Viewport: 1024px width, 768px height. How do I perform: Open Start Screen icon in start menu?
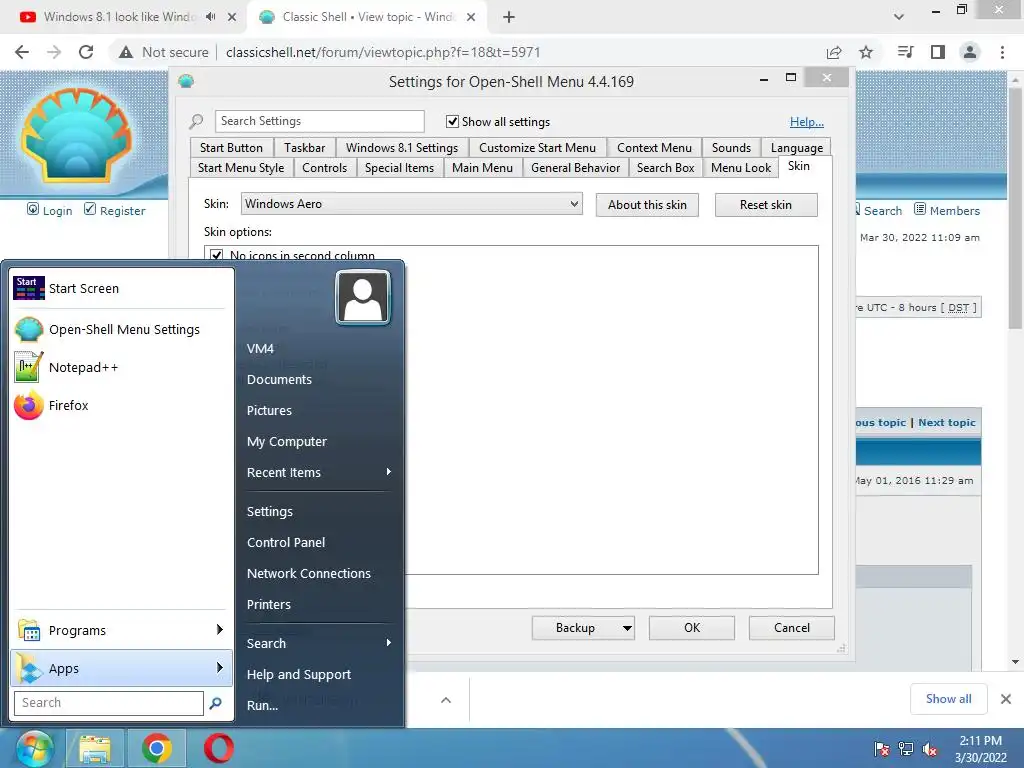tap(29, 288)
